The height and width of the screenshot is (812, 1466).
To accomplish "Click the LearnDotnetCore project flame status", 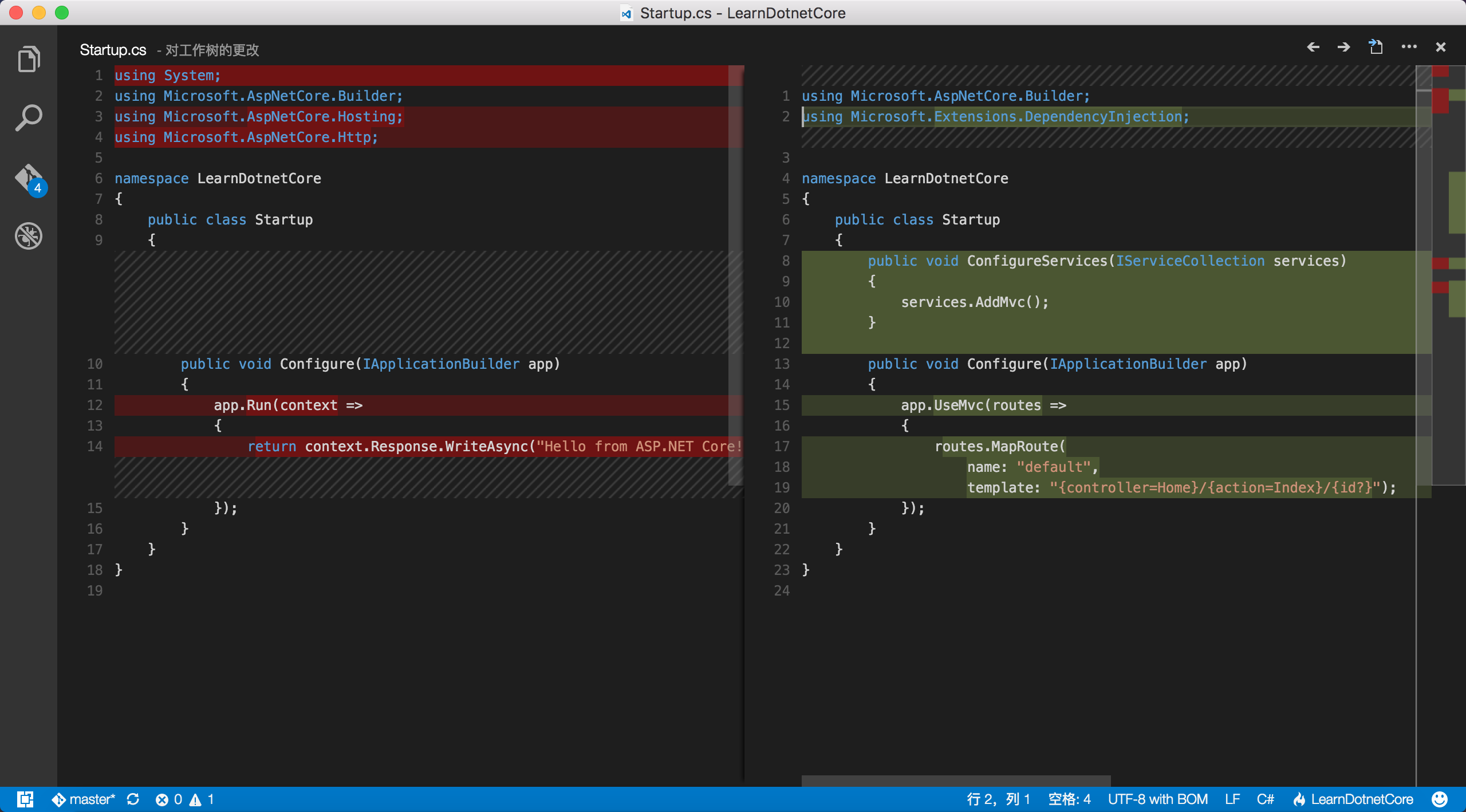I will click(x=1354, y=799).
